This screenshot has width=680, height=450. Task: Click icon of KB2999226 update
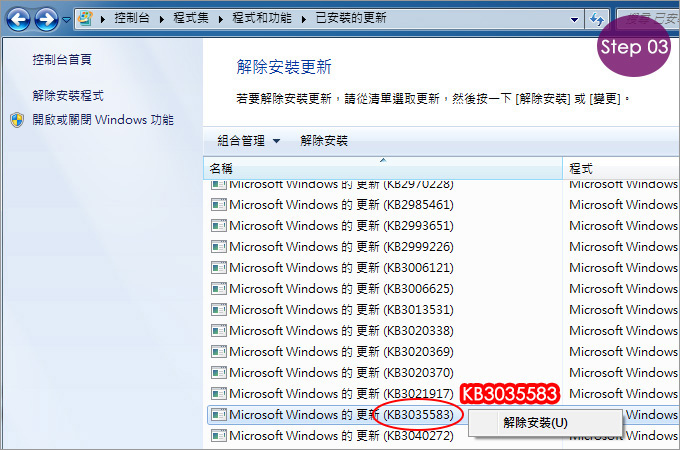click(219, 247)
